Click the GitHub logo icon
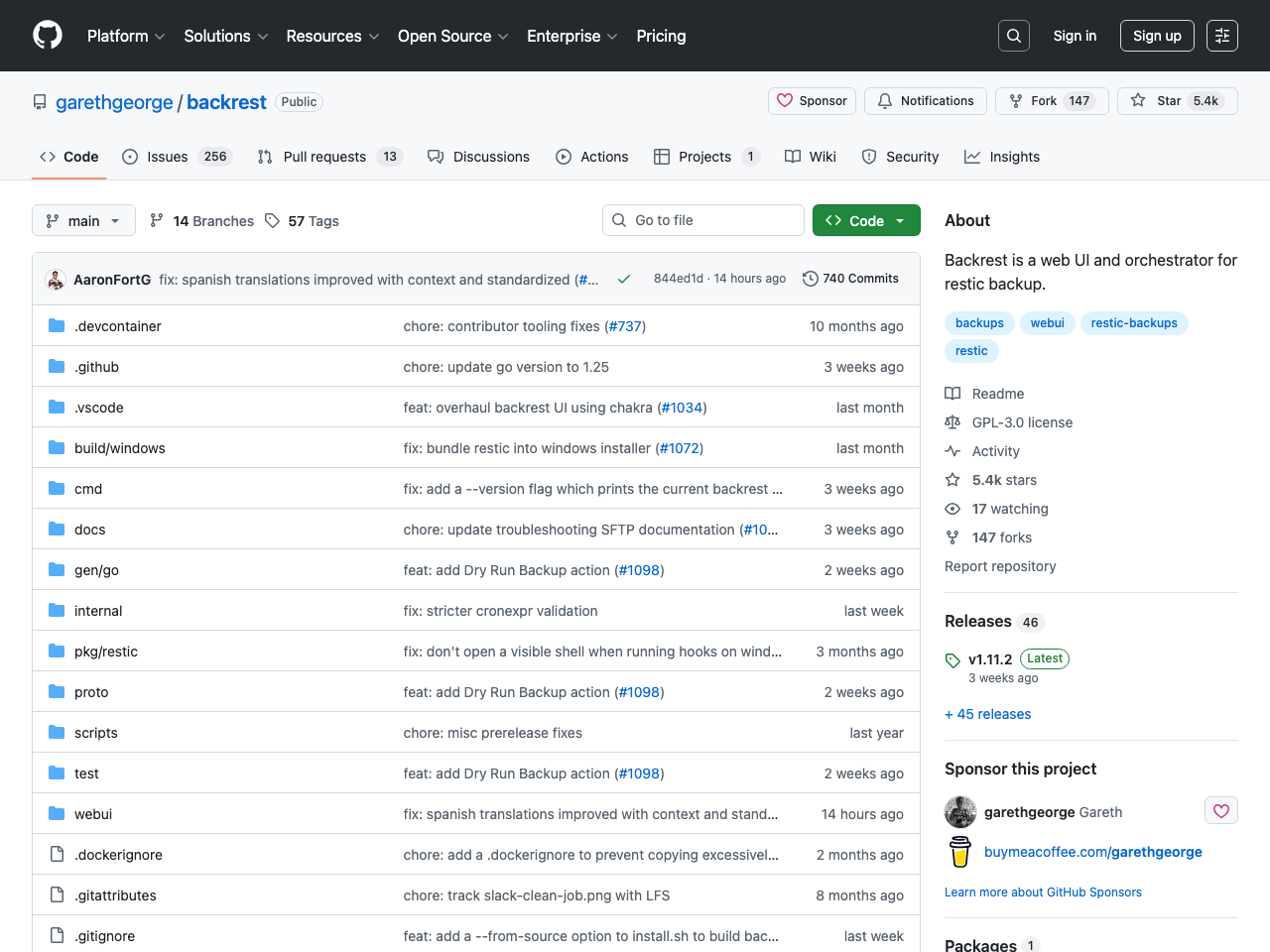 tap(48, 36)
